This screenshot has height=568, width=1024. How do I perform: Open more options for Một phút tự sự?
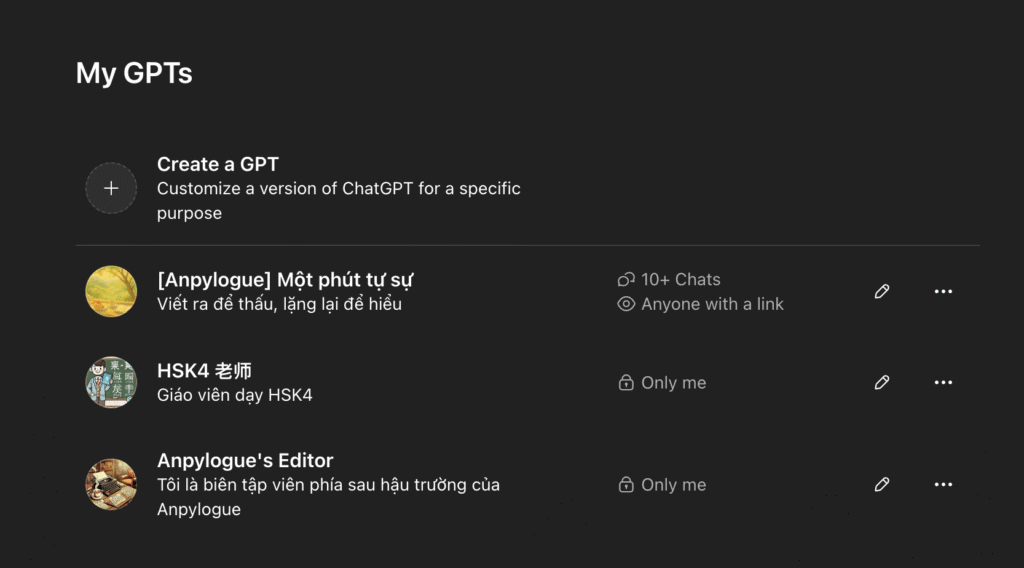pyautogui.click(x=943, y=291)
